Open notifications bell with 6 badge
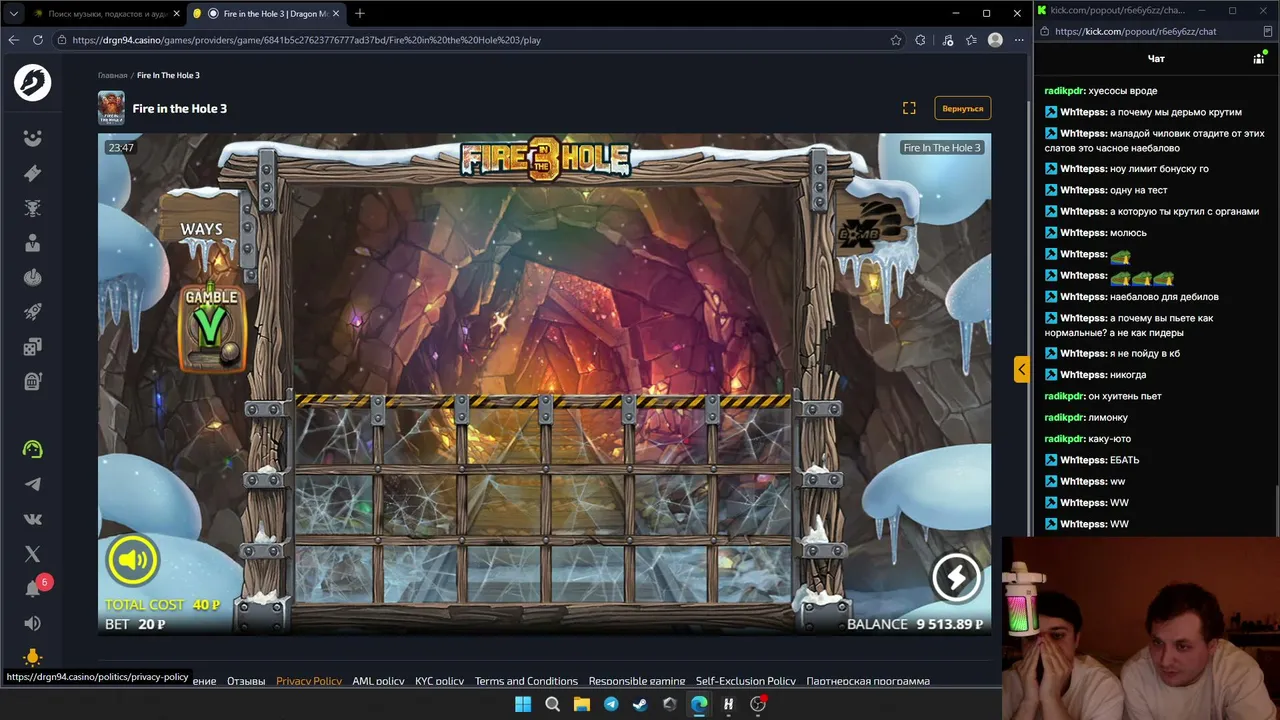1280x720 pixels. click(x=34, y=587)
